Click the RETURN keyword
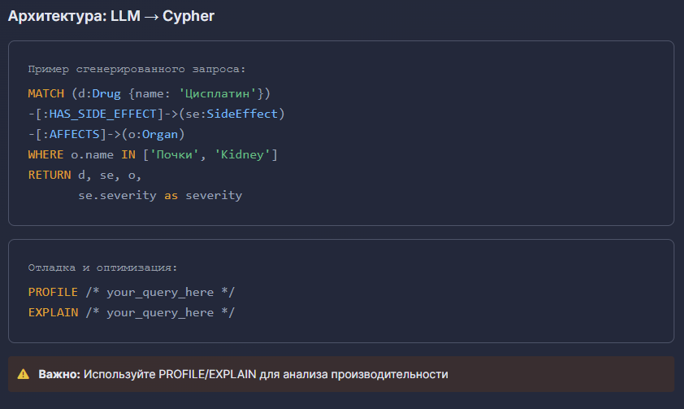The width and height of the screenshot is (684, 409). pyautogui.click(x=49, y=175)
